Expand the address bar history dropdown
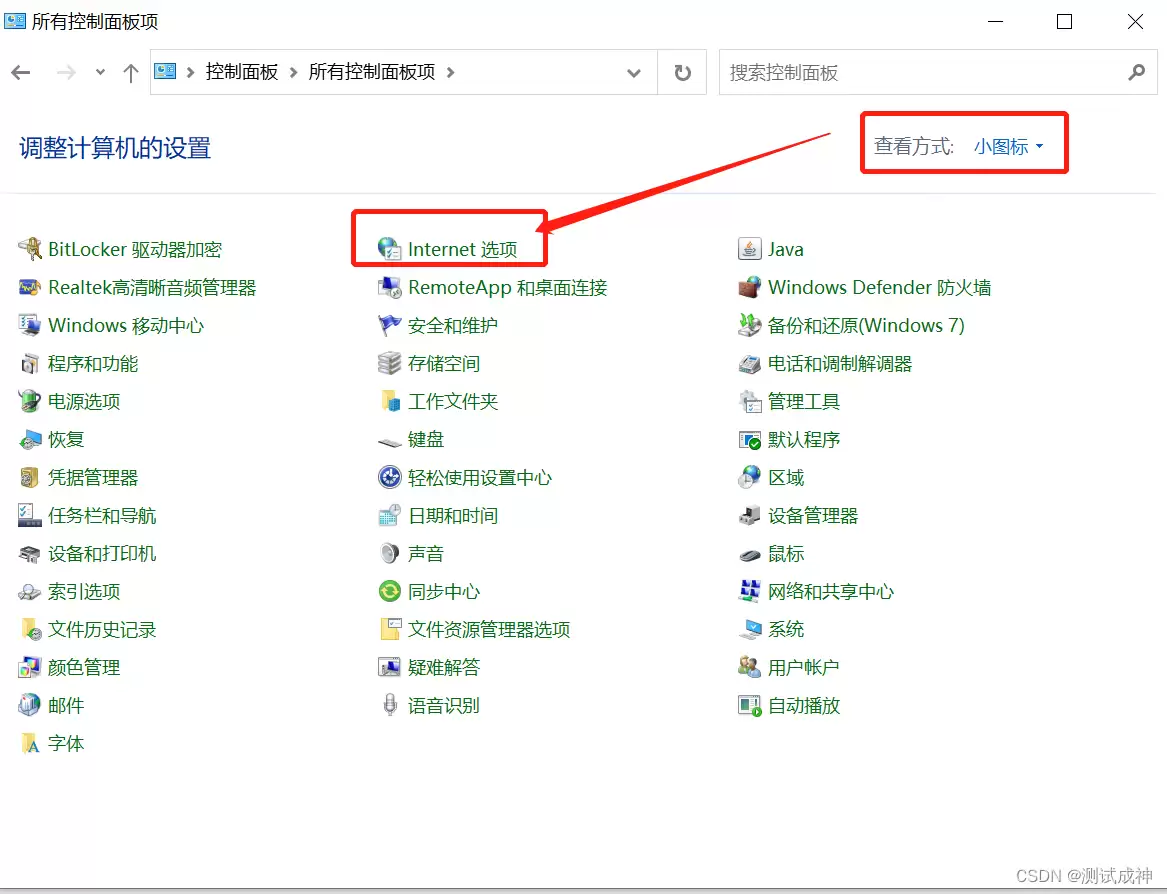This screenshot has height=894, width=1167. click(x=633, y=72)
